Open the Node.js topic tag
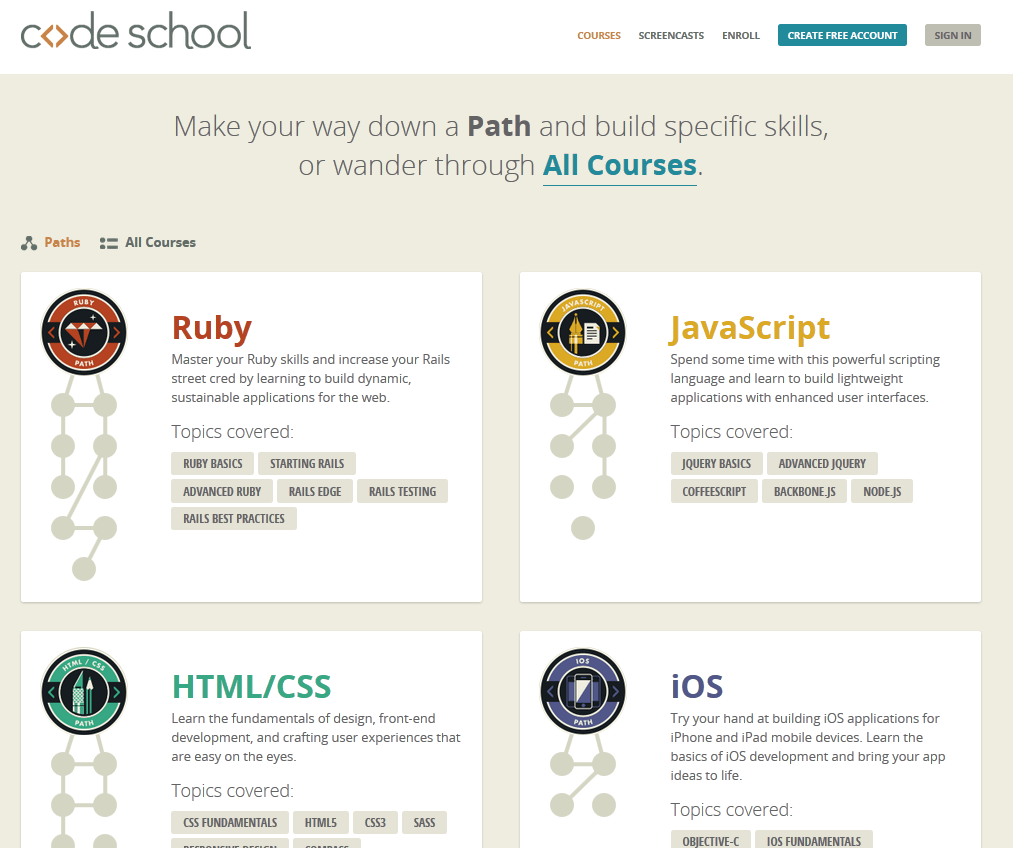1013x848 pixels. pos(882,491)
